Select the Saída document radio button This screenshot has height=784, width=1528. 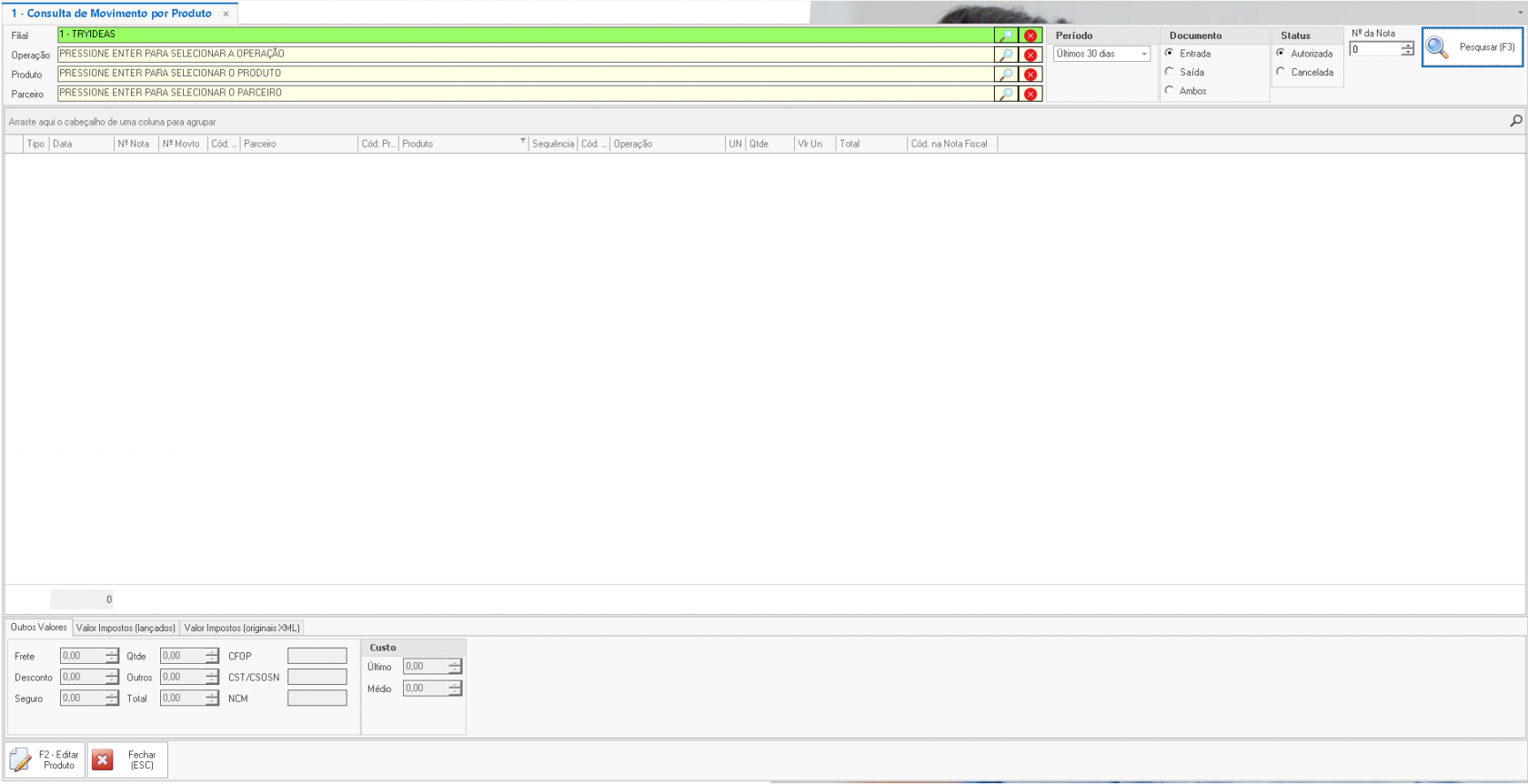tap(1170, 72)
